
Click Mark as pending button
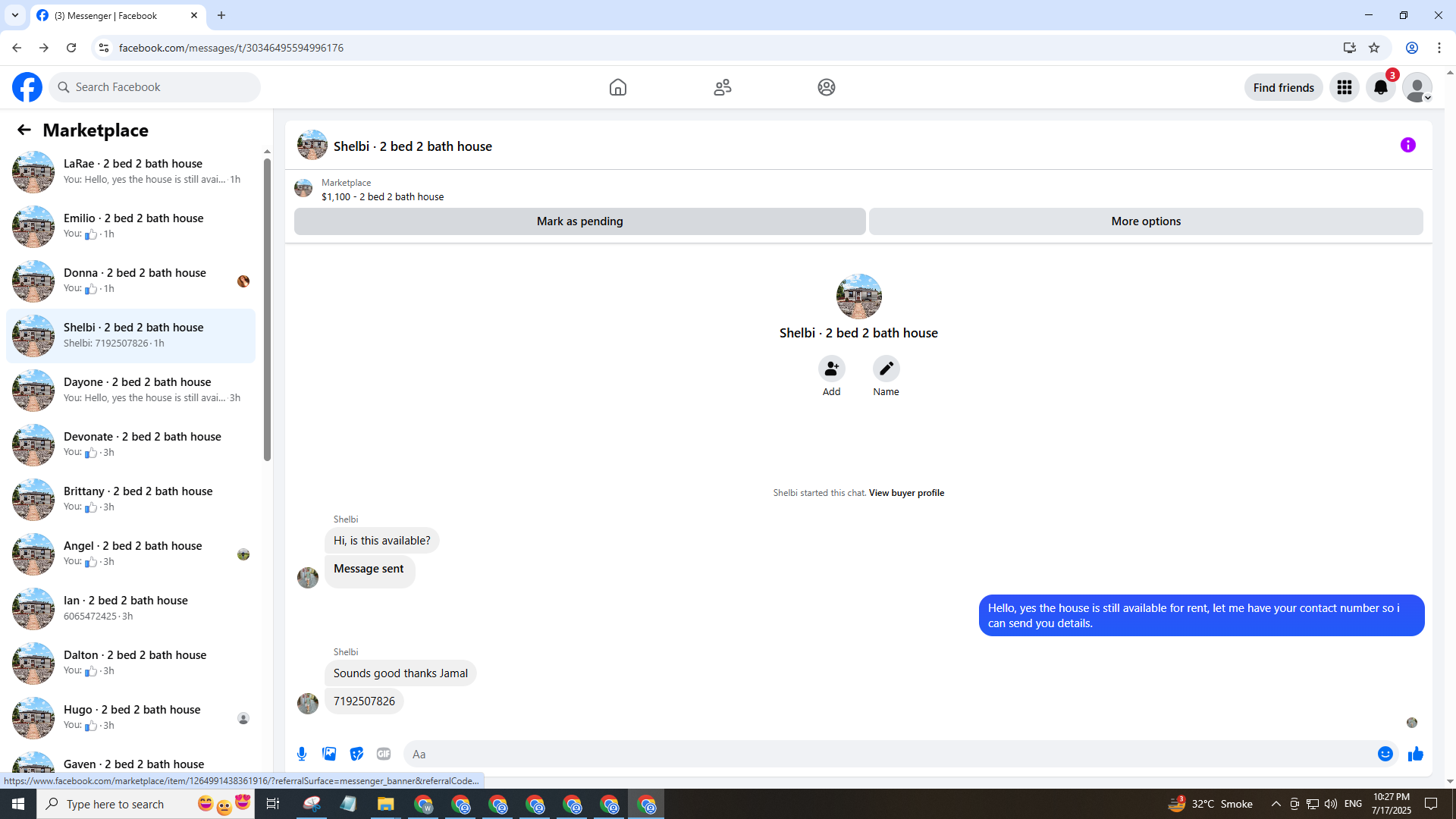tap(580, 221)
